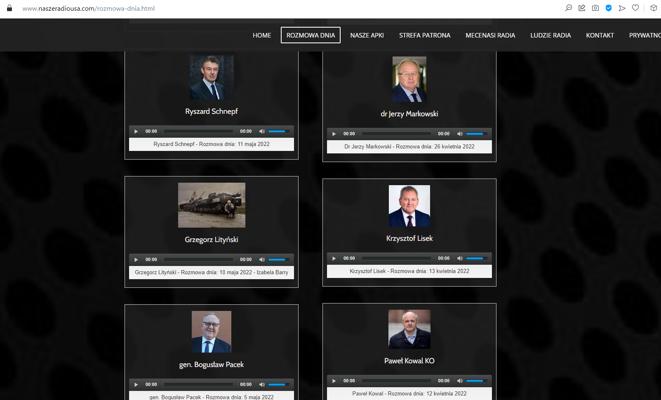Go to the HOME menu item

coord(261,35)
